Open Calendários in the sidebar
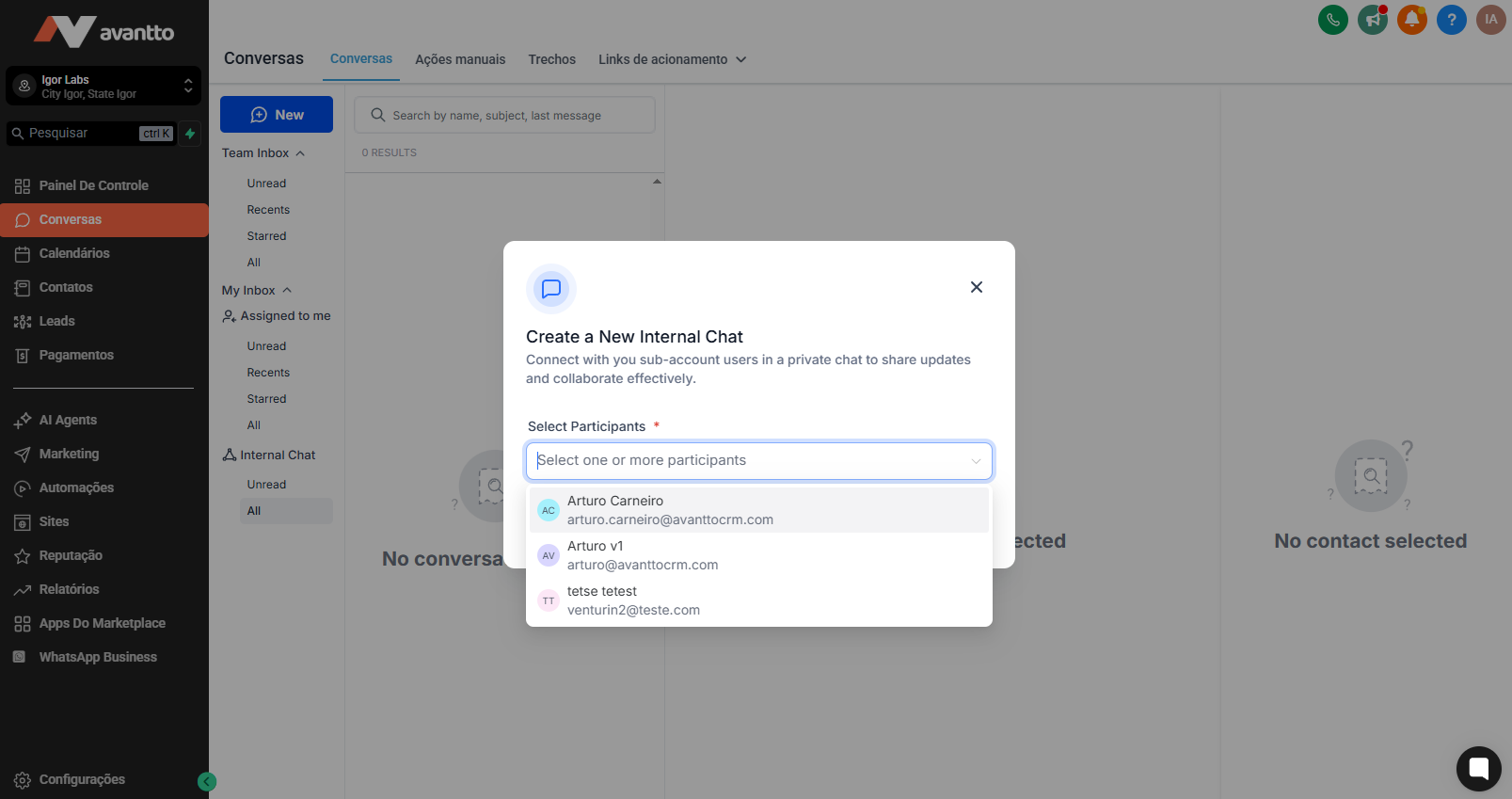 pyautogui.click(x=104, y=253)
